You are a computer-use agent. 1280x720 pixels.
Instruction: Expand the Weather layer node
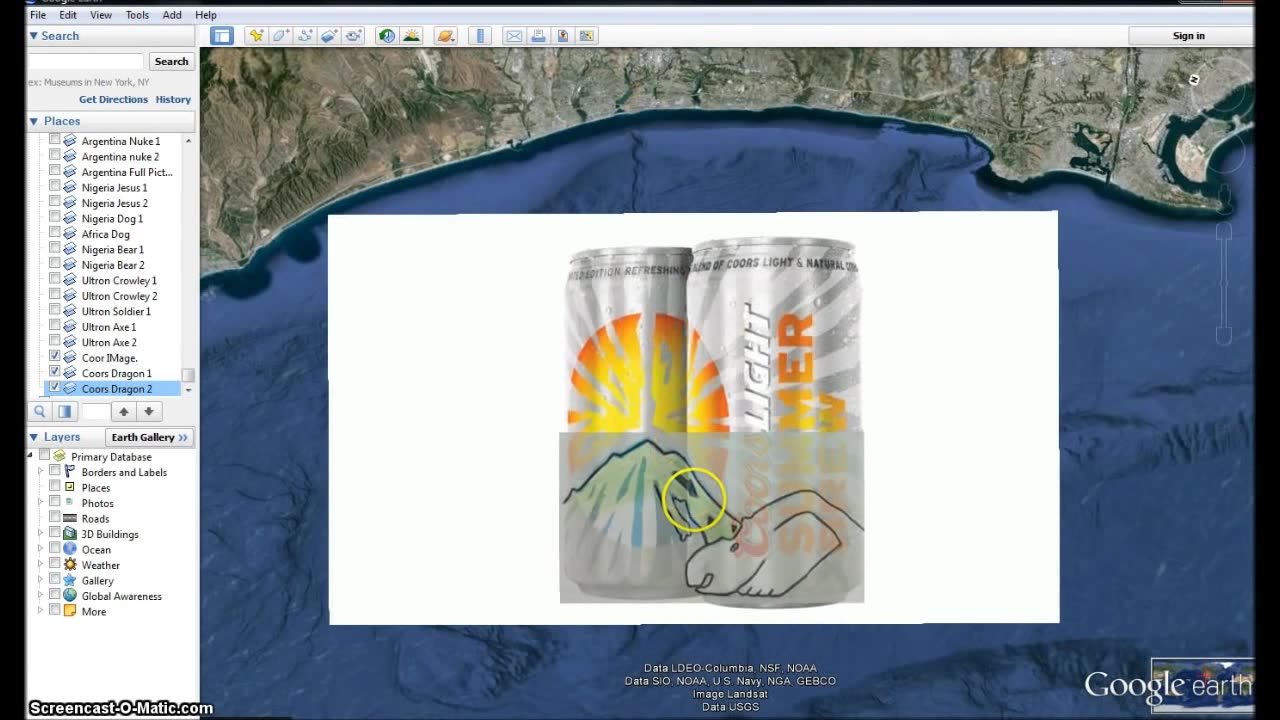tap(41, 565)
